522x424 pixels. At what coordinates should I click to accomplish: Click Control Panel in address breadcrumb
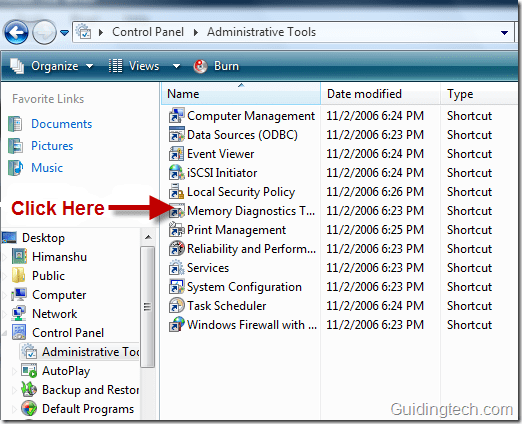148,32
